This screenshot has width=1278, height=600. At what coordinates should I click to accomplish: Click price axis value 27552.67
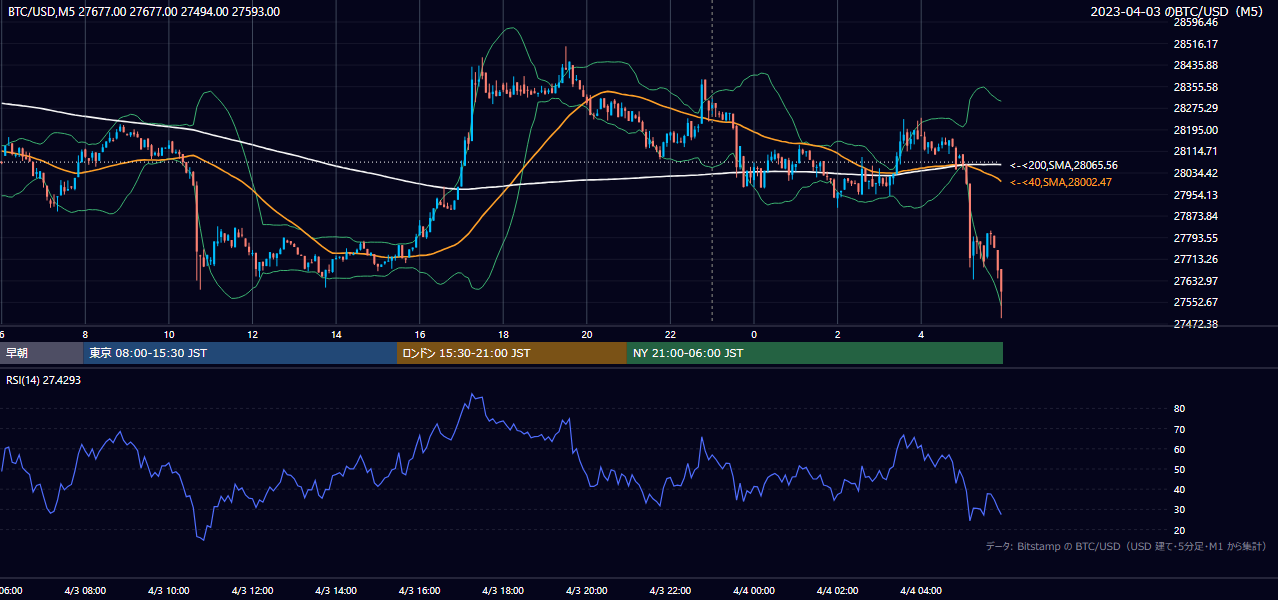[1195, 302]
